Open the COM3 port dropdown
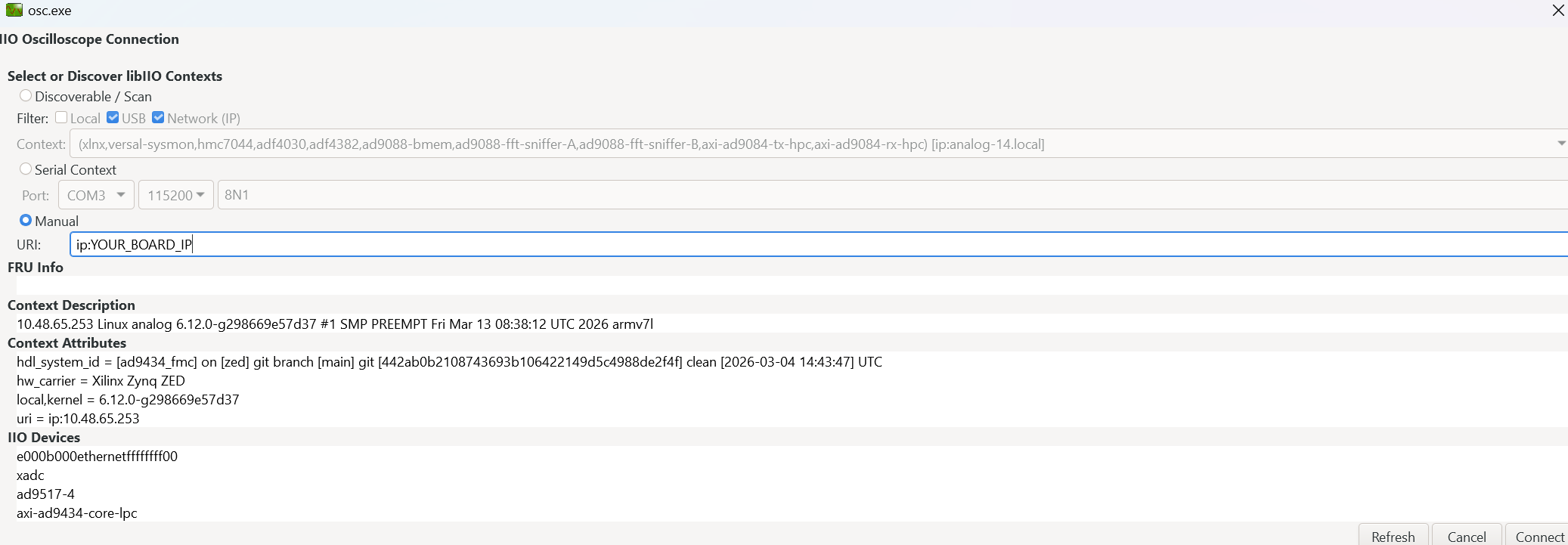 pos(97,195)
